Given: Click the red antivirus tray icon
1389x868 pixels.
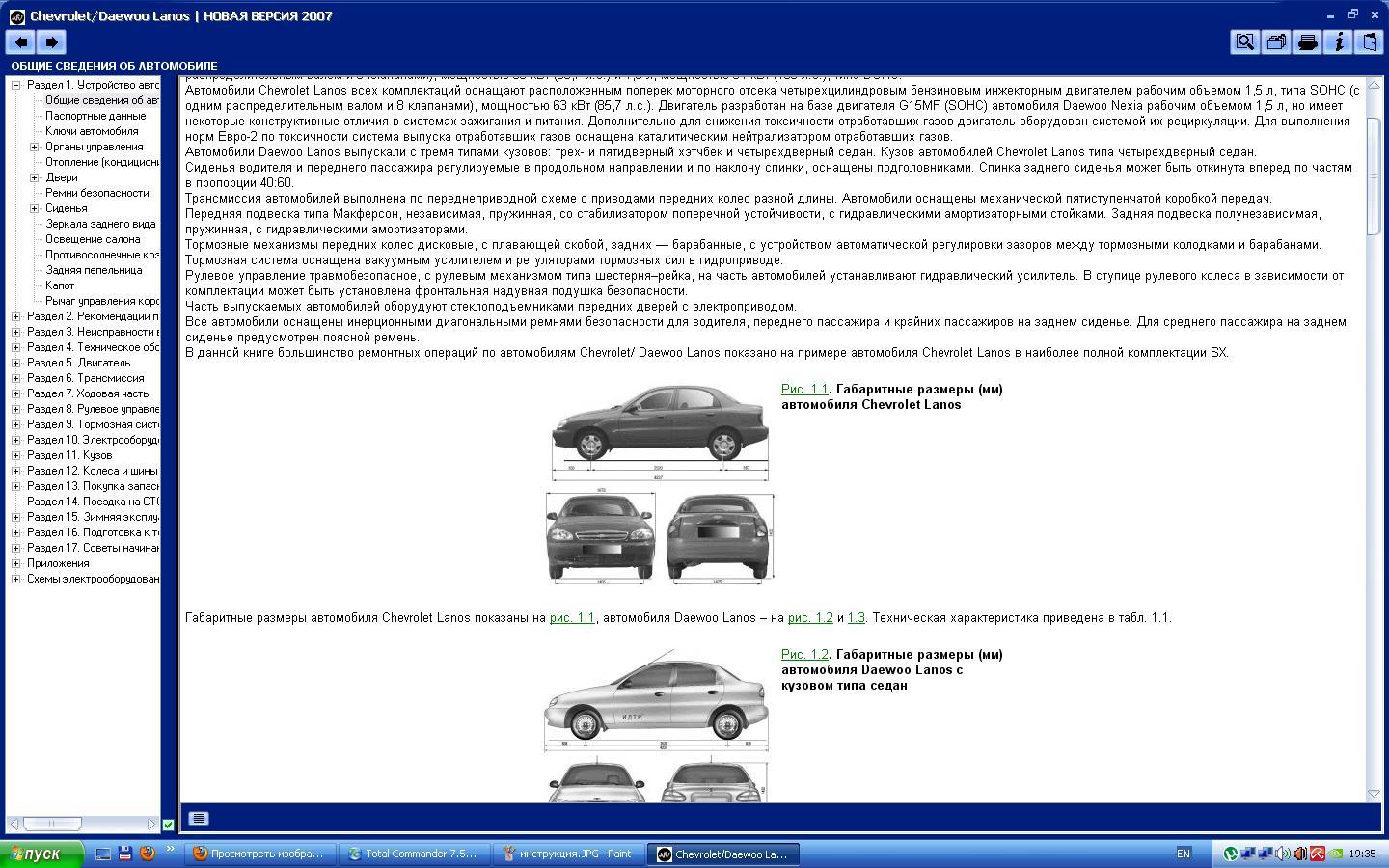Looking at the screenshot, I should [1318, 854].
